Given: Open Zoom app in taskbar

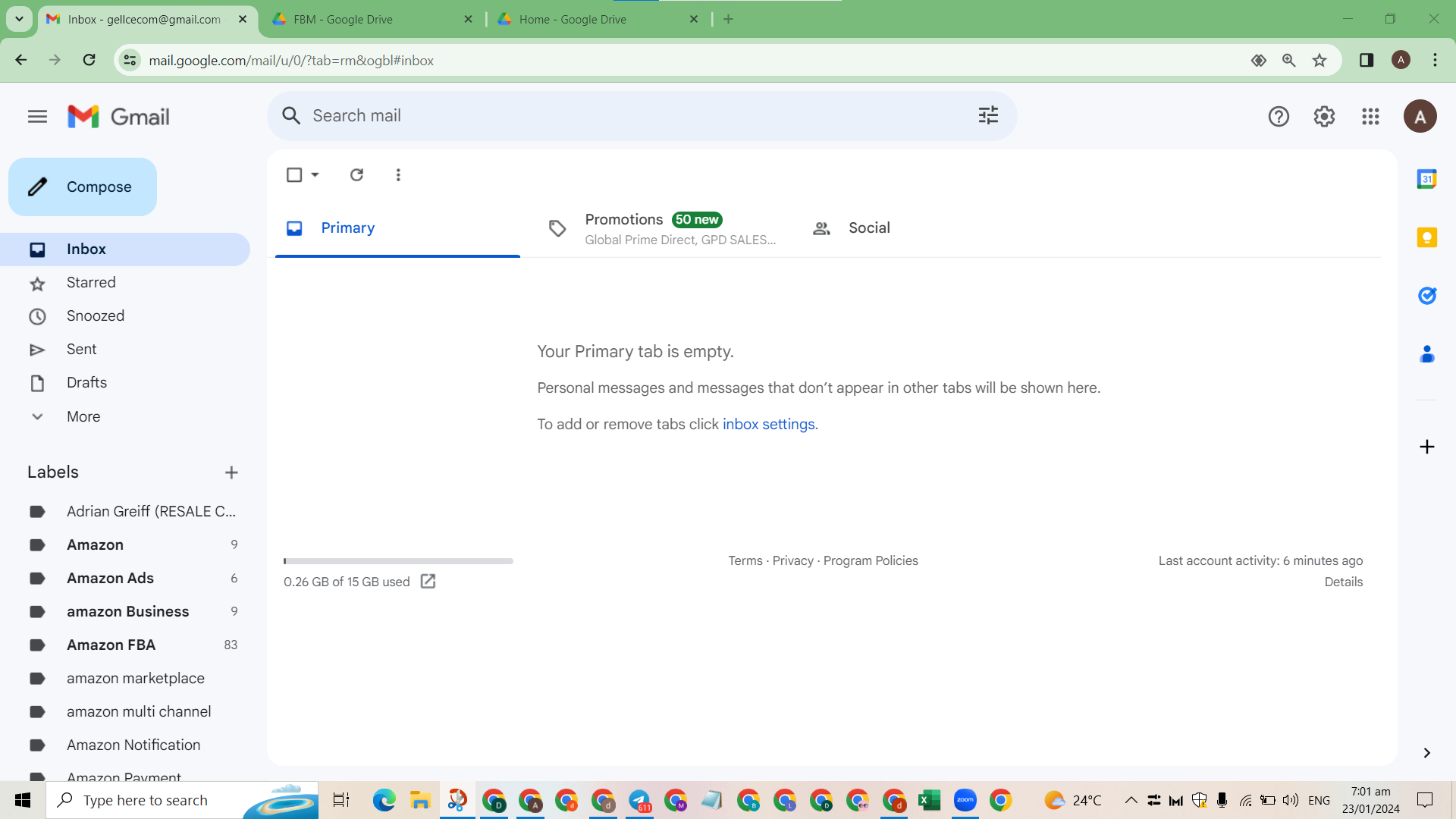Looking at the screenshot, I should tap(965, 800).
